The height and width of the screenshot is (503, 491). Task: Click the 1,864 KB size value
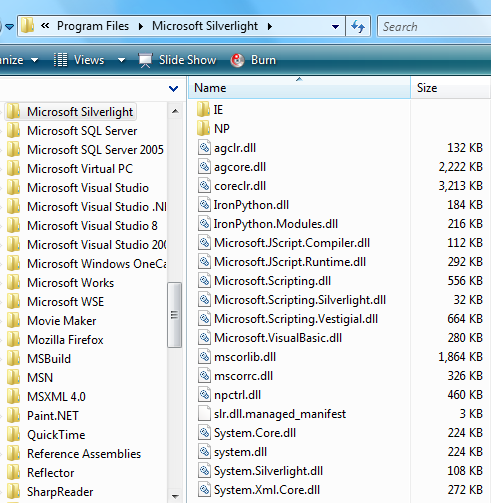point(461,357)
